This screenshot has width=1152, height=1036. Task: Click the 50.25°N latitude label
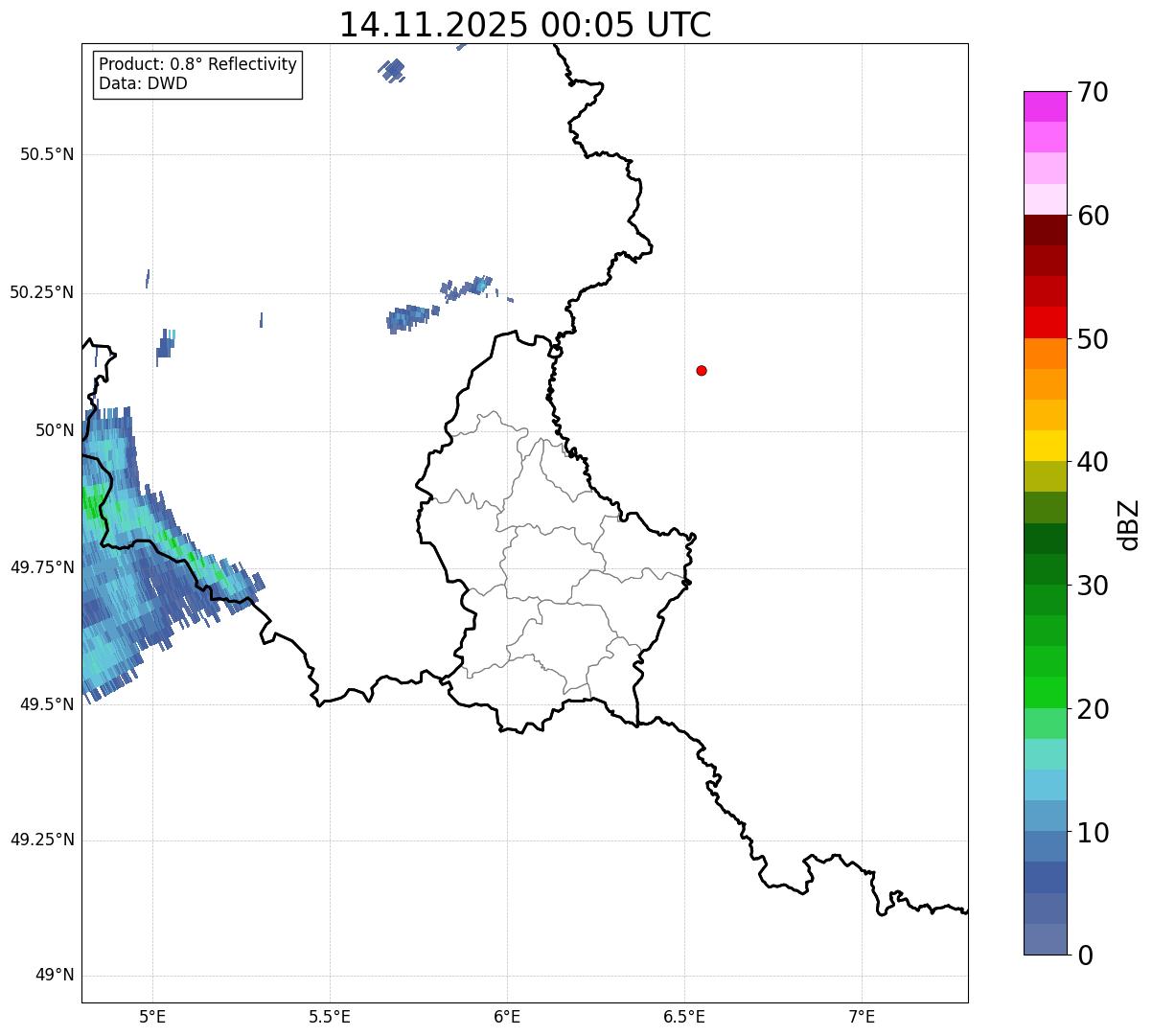tap(42, 292)
